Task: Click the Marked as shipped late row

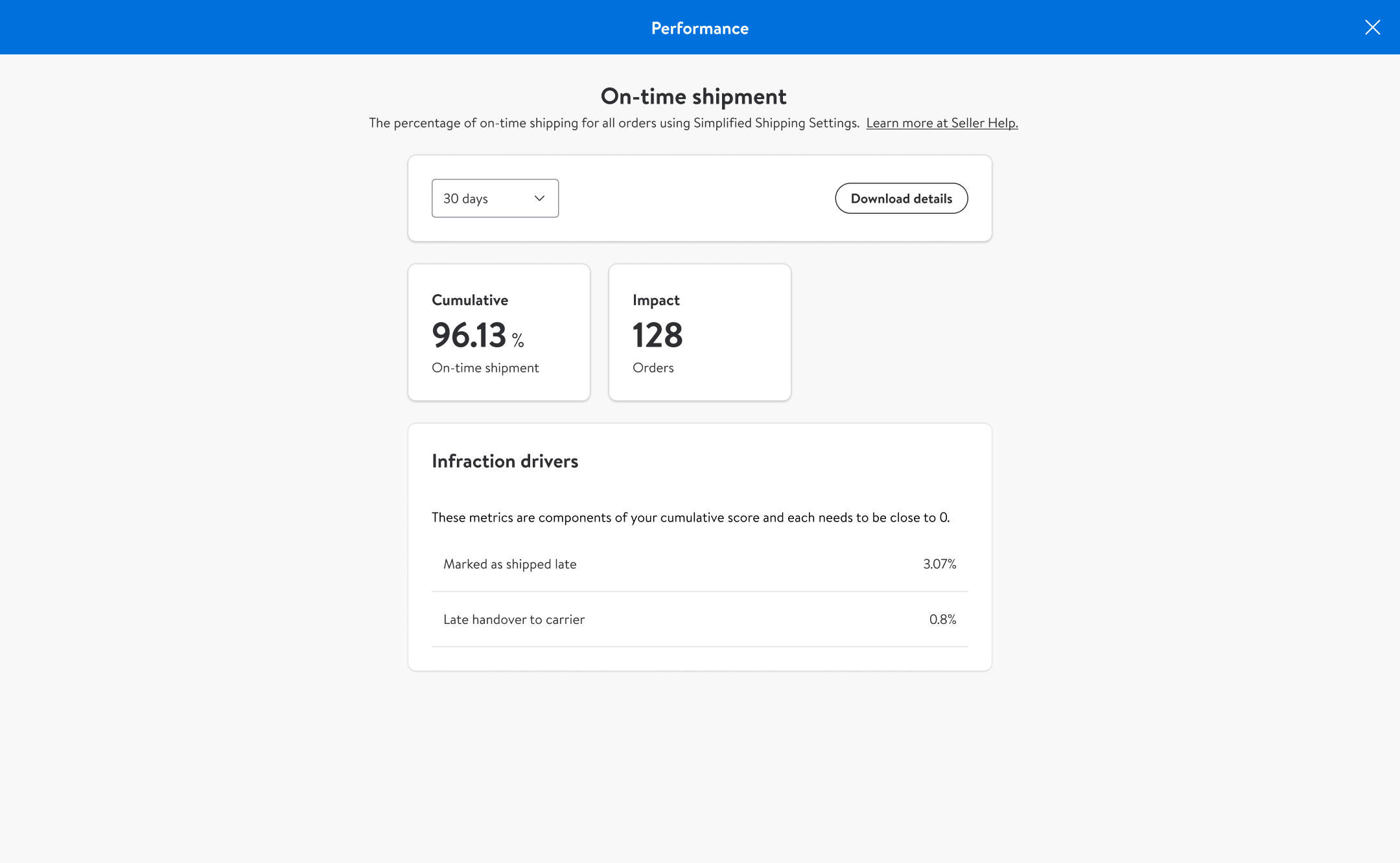Action: [510, 564]
